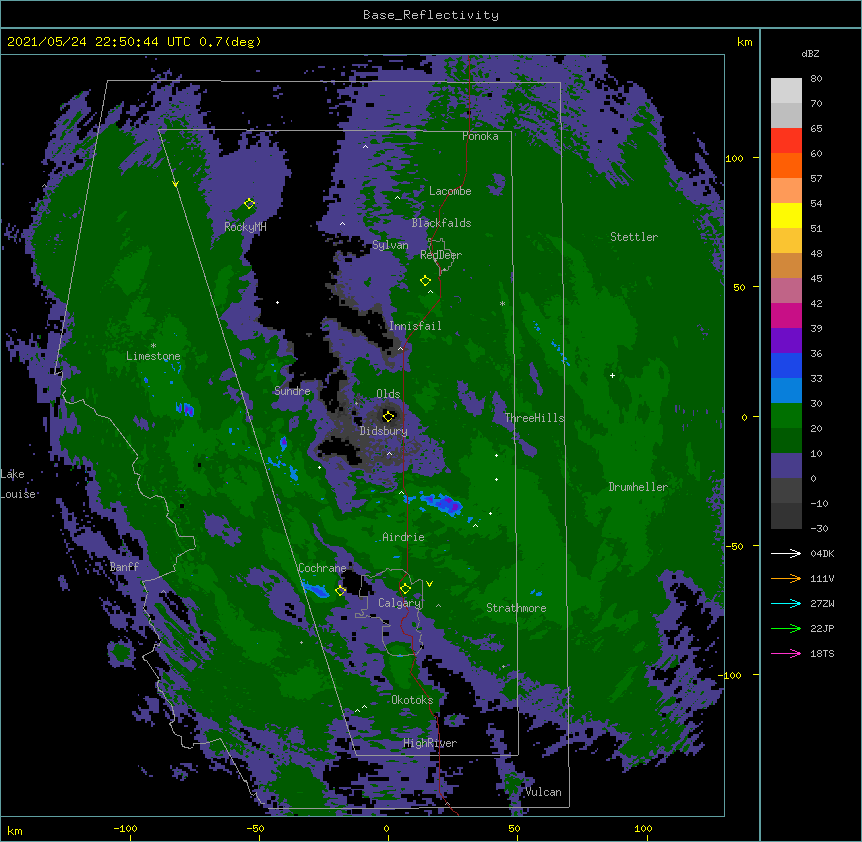Select the magenta 39-42 dBZ legend swatch

point(786,315)
